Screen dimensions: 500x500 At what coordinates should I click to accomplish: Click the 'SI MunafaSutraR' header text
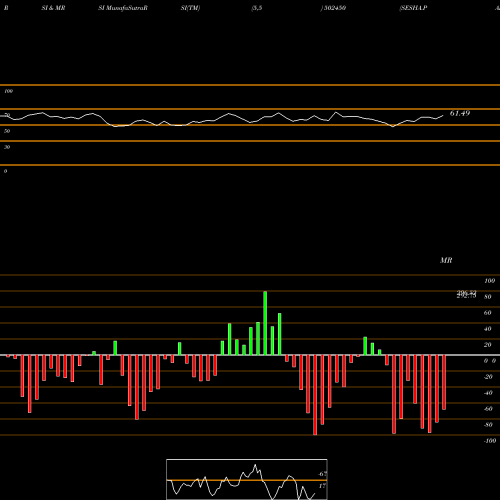[123, 8]
